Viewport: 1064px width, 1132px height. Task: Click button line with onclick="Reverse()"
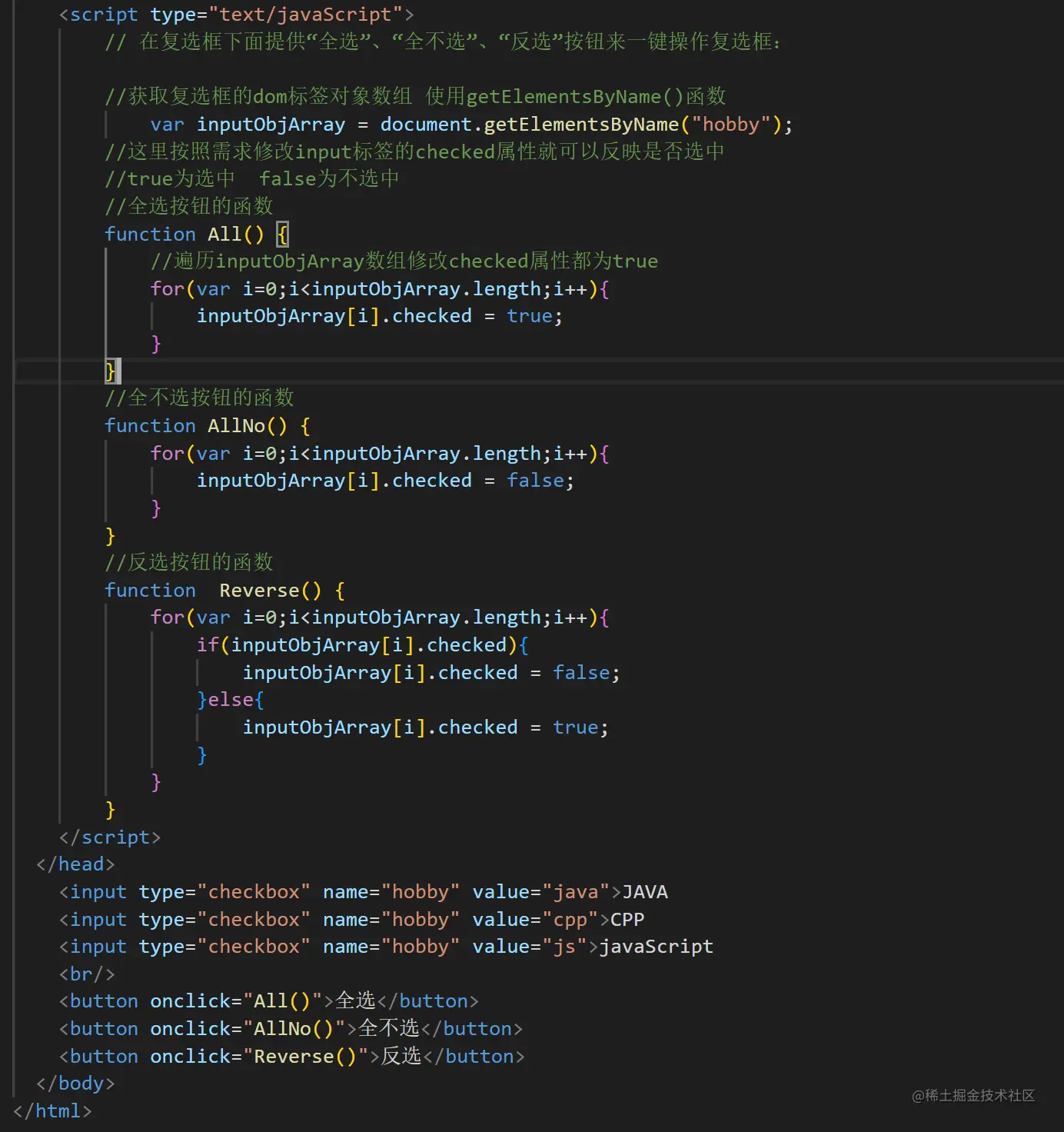tap(292, 1057)
